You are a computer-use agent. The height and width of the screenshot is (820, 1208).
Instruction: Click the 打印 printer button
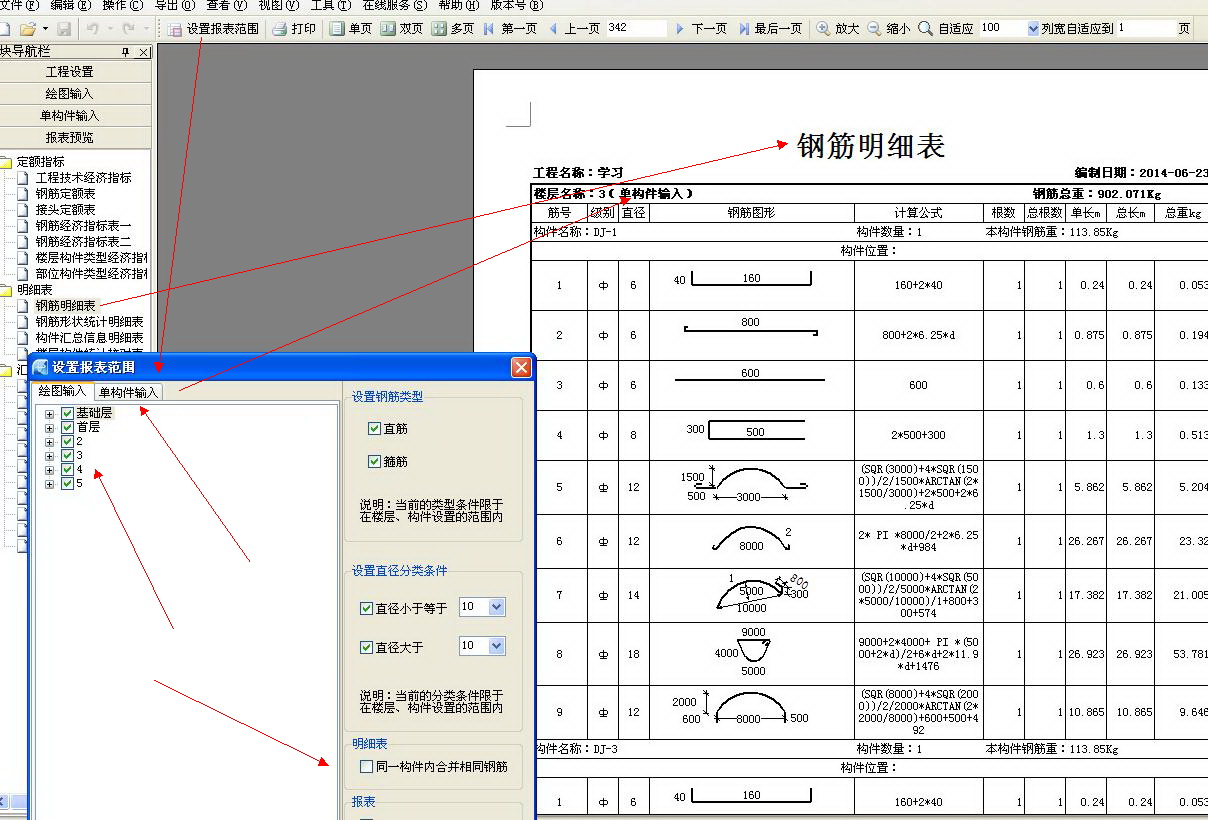[294, 29]
